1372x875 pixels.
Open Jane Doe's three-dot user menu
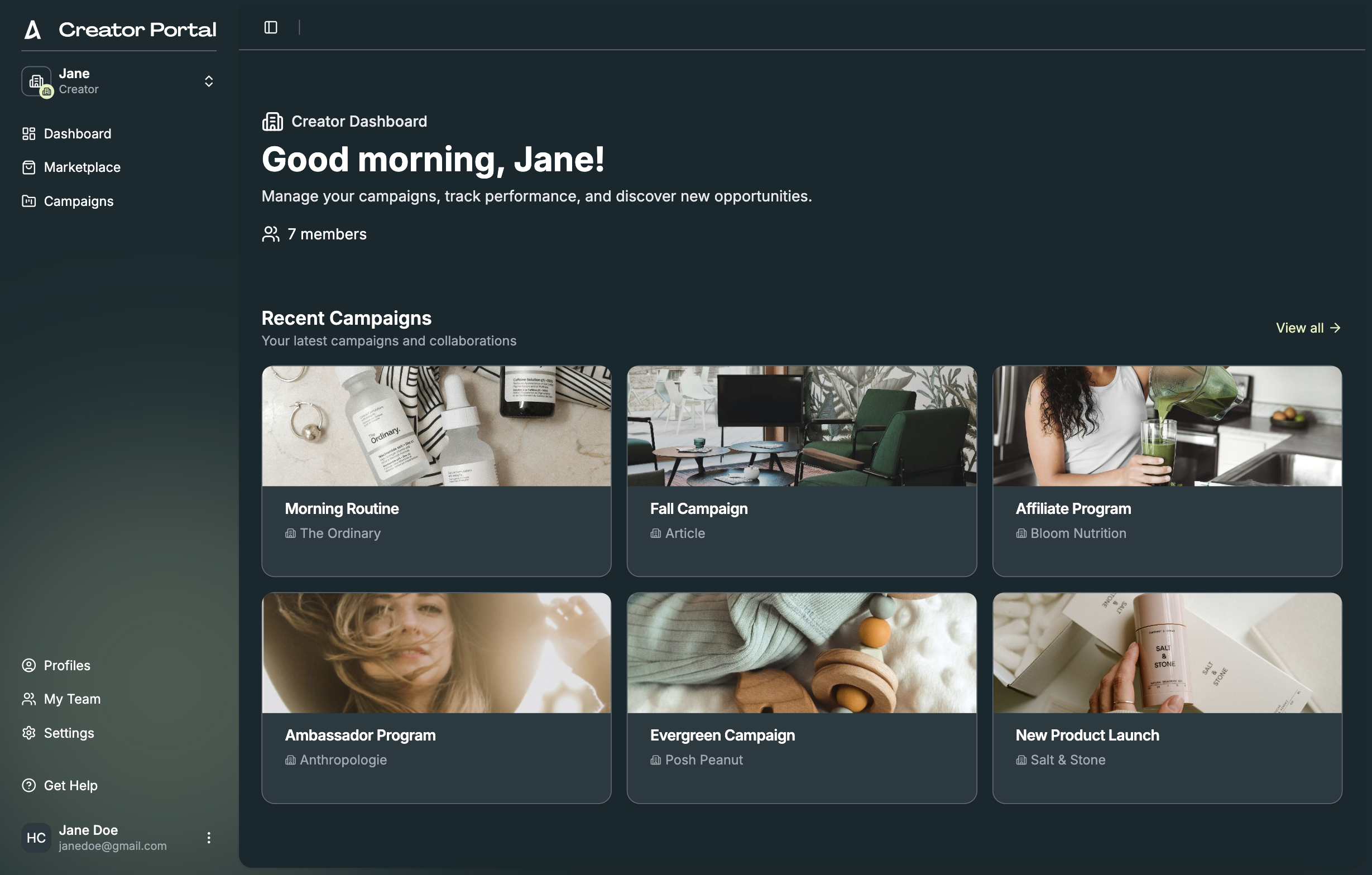pyautogui.click(x=209, y=838)
